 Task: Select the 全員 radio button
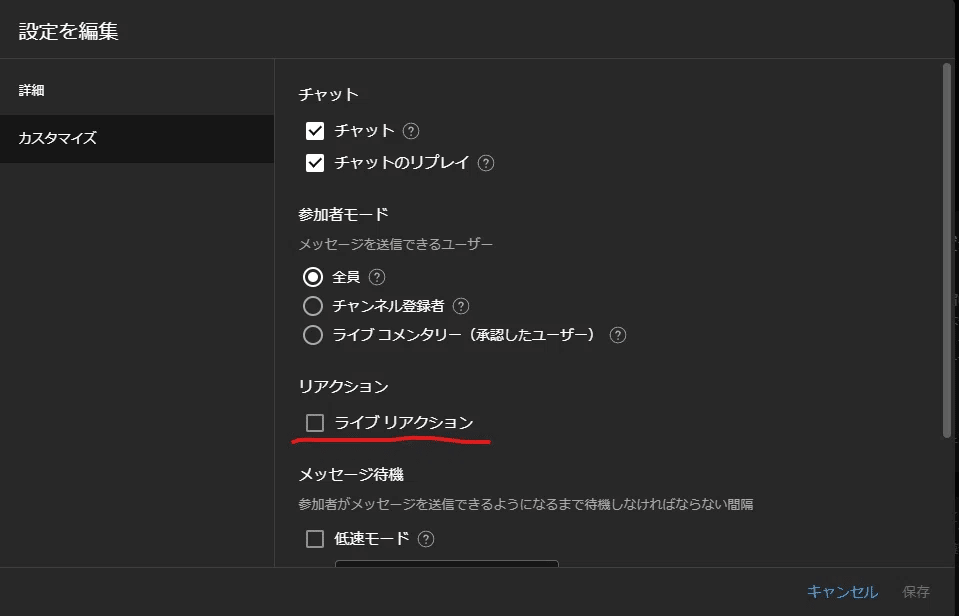click(313, 277)
